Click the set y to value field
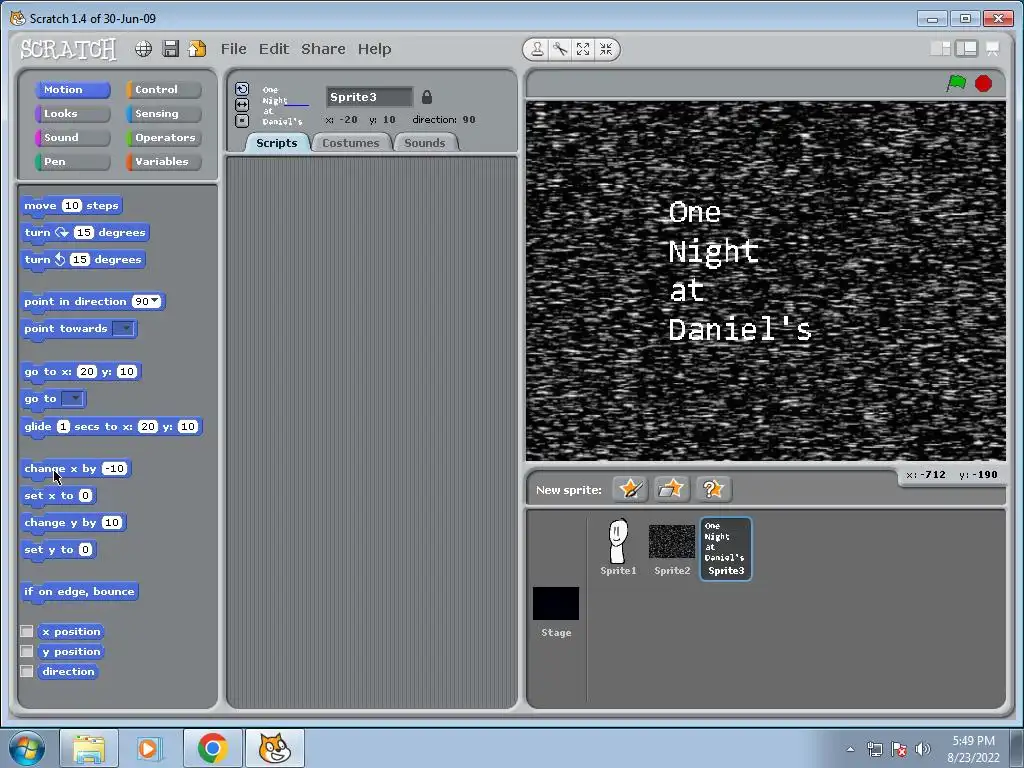1024x768 pixels. click(x=86, y=550)
